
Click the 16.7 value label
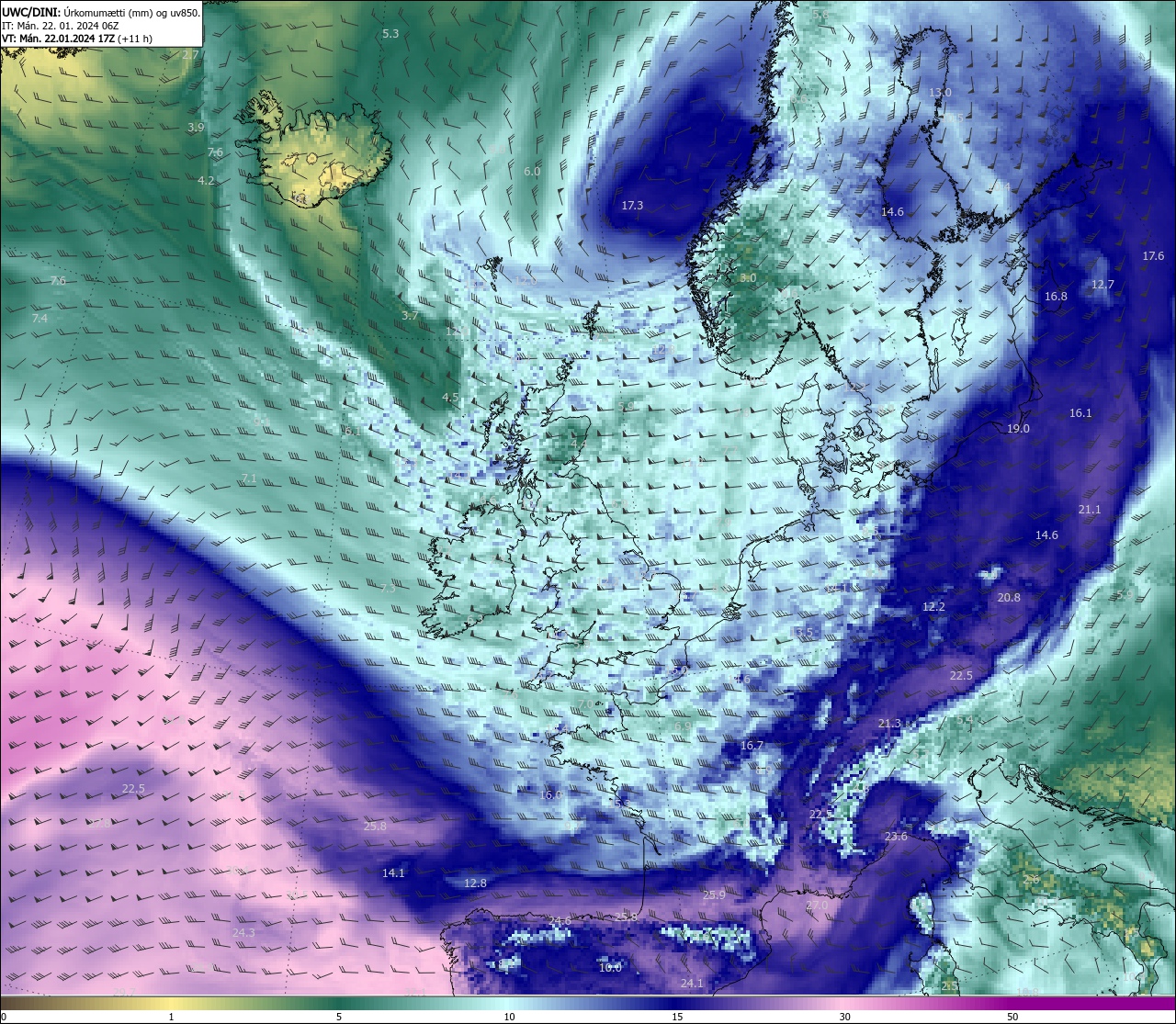[x=752, y=746]
